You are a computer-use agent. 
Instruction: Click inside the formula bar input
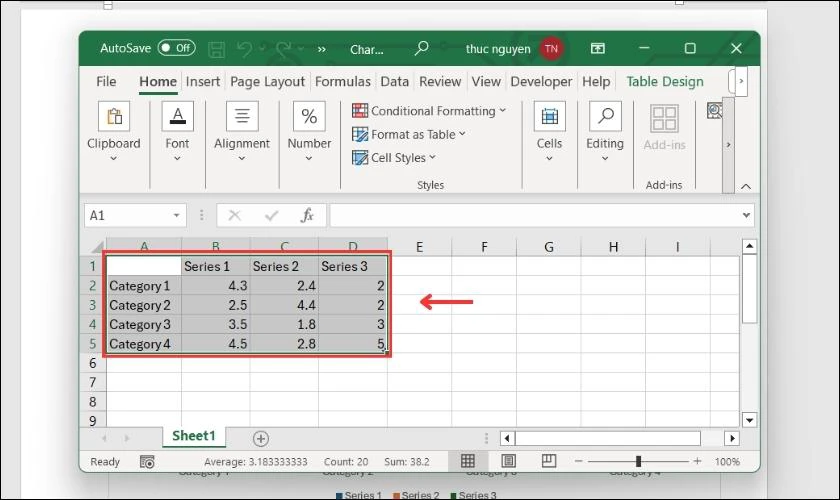coord(534,215)
